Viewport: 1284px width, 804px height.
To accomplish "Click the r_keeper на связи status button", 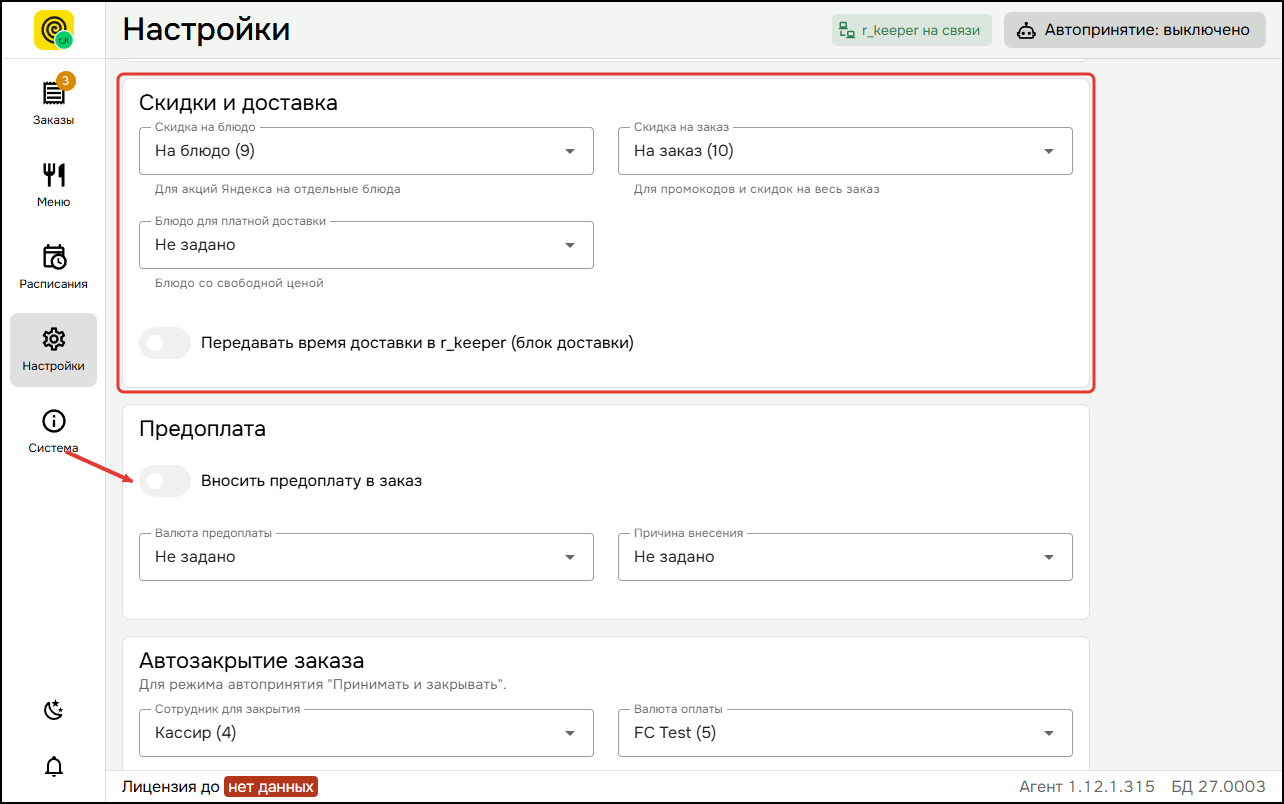I will (911, 30).
